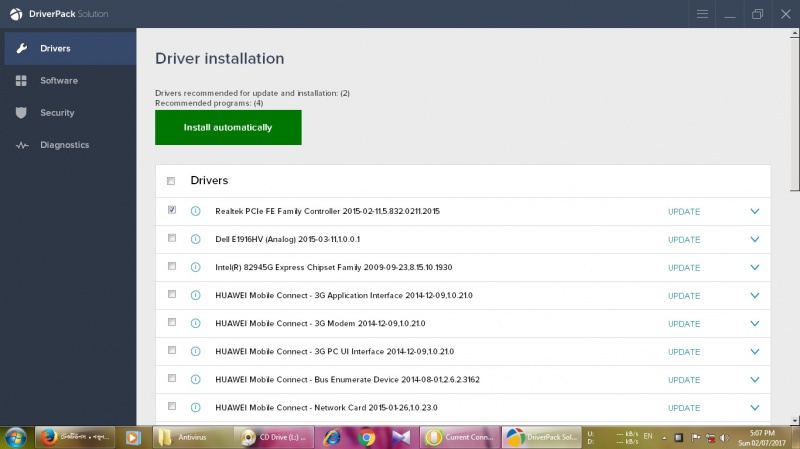
Task: Expand HUAWEI Network Card details chevron
Action: (x=755, y=408)
